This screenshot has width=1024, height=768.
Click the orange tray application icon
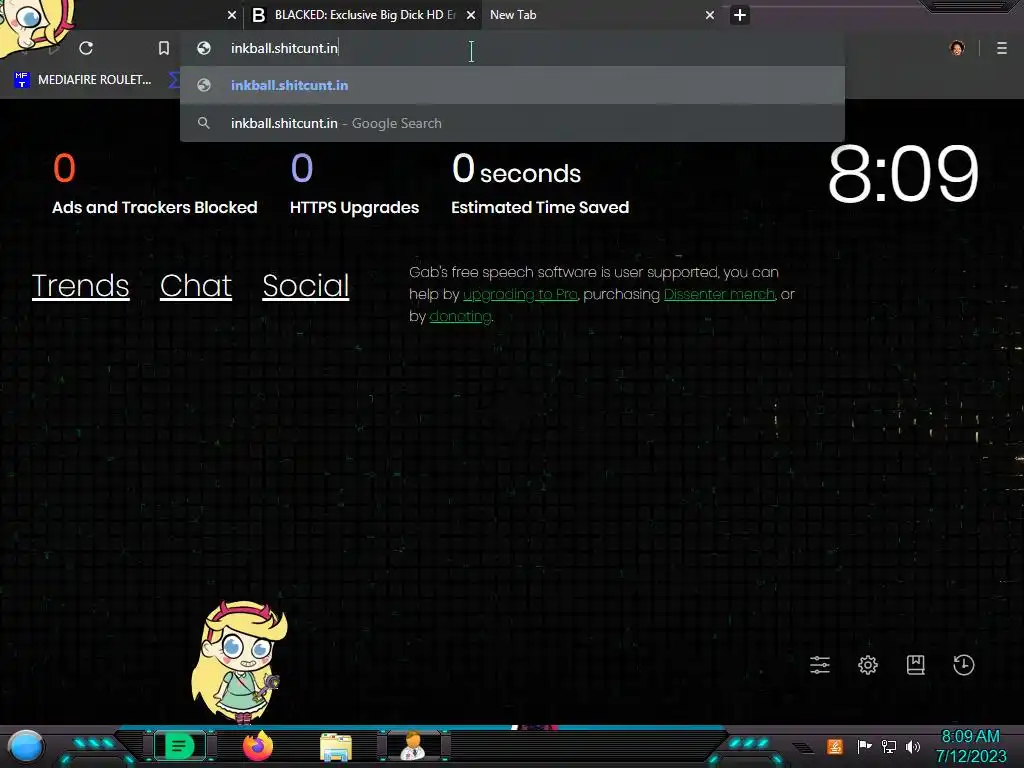pyautogui.click(x=835, y=746)
